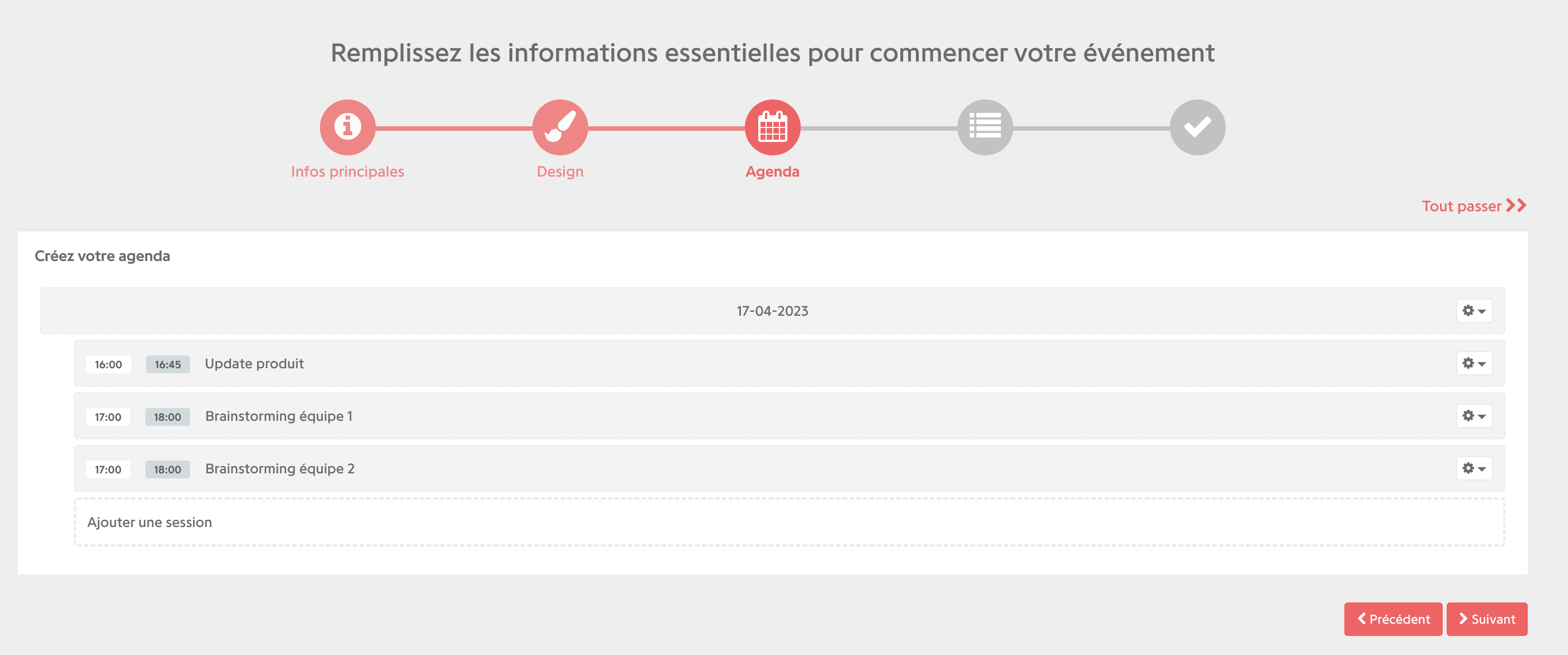The image size is (1568, 655).
Task: Open the final checkmark step
Action: [x=1197, y=127]
